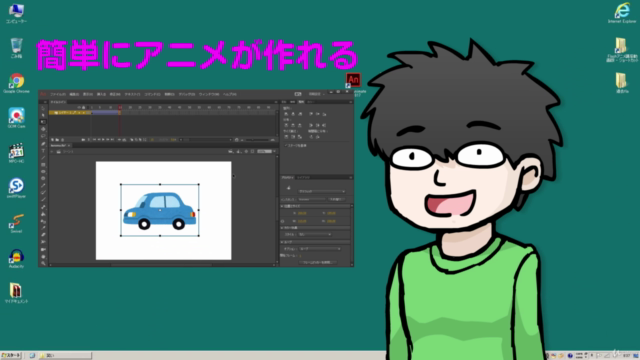This screenshot has width=640, height=360.
Task: Click the New Folder icon below timeline
Action: coord(57,140)
